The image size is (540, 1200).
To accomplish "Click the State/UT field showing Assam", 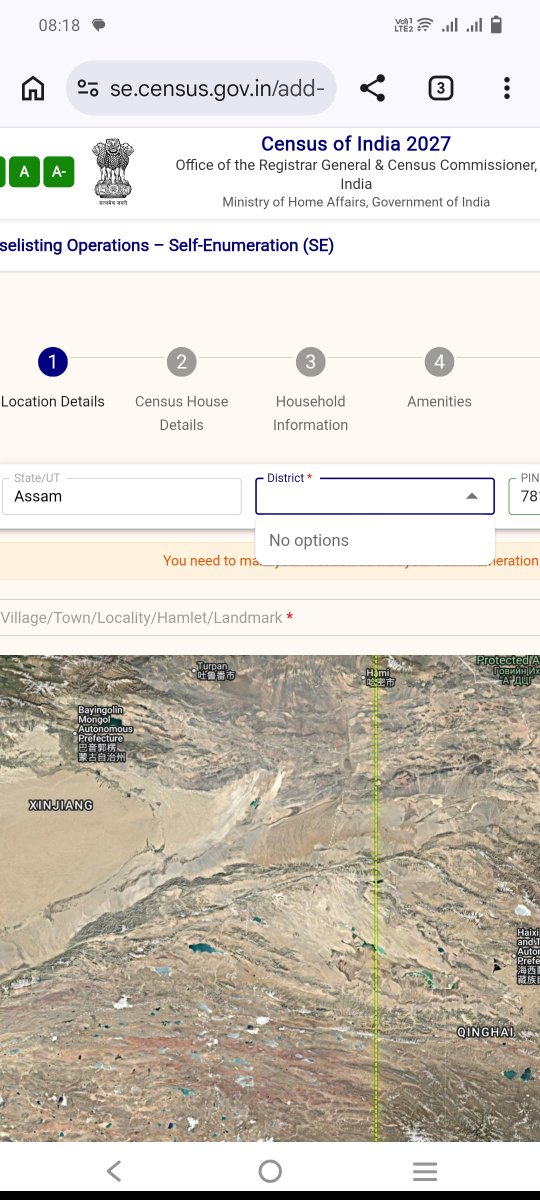I will (121, 496).
